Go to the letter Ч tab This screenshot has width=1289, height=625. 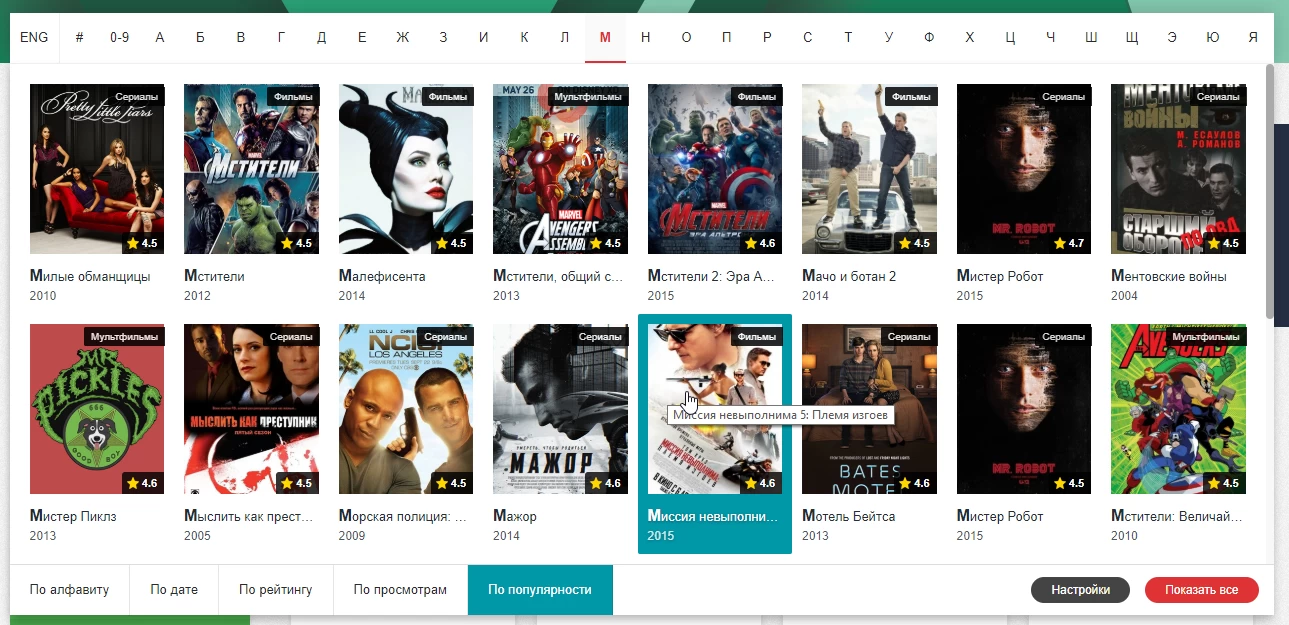[1050, 38]
